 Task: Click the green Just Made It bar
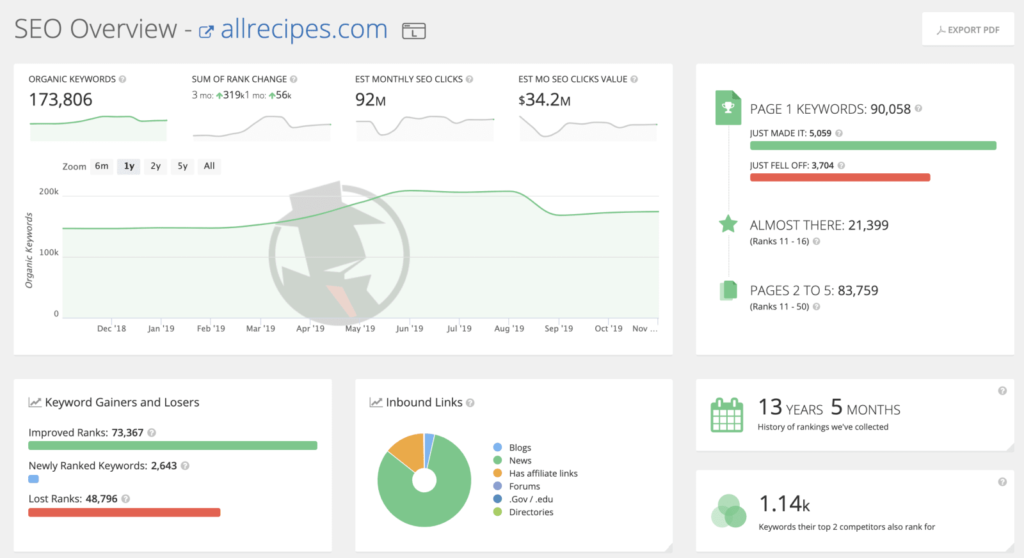(x=873, y=146)
